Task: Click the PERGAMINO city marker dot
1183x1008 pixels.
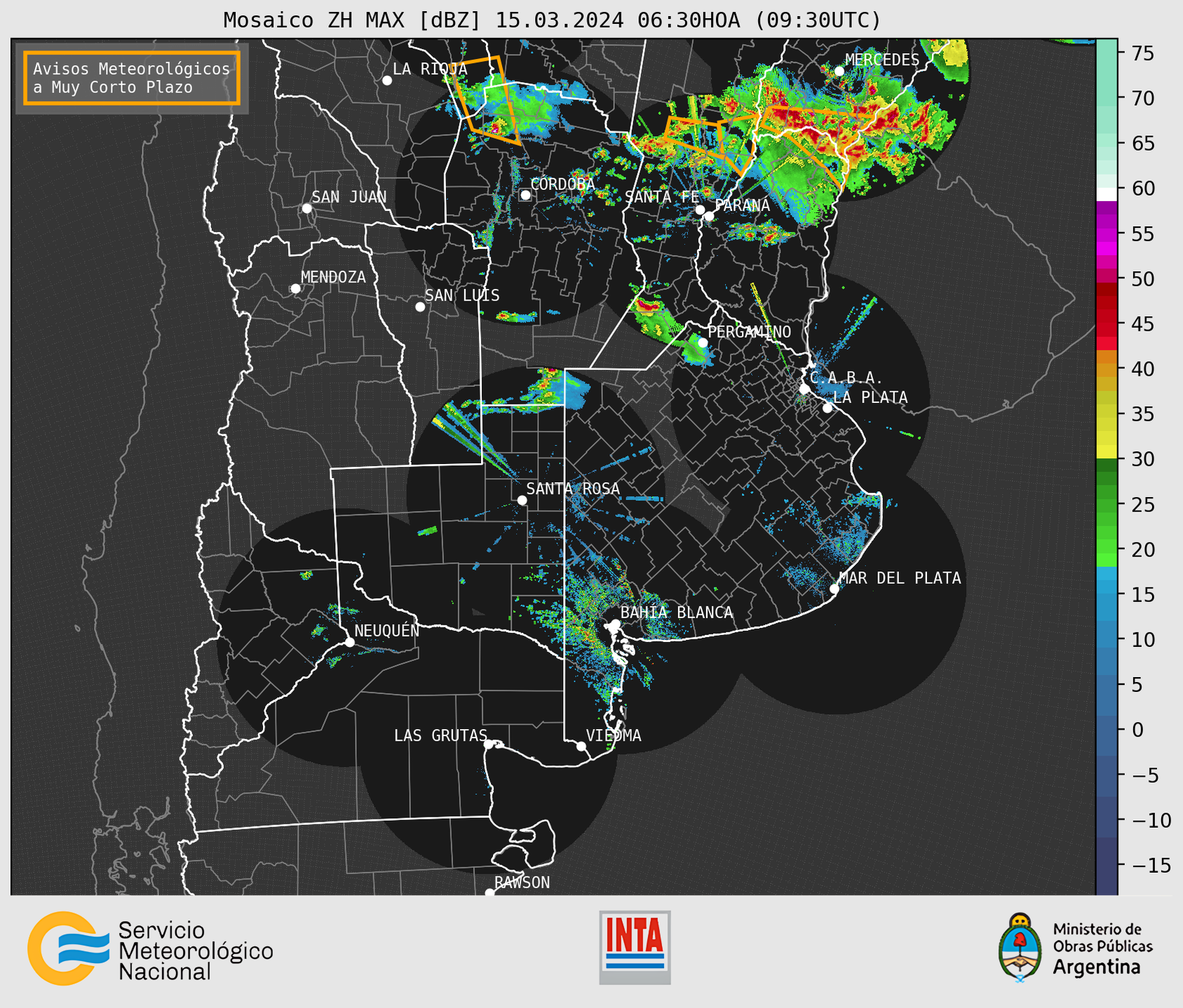Action: (703, 343)
